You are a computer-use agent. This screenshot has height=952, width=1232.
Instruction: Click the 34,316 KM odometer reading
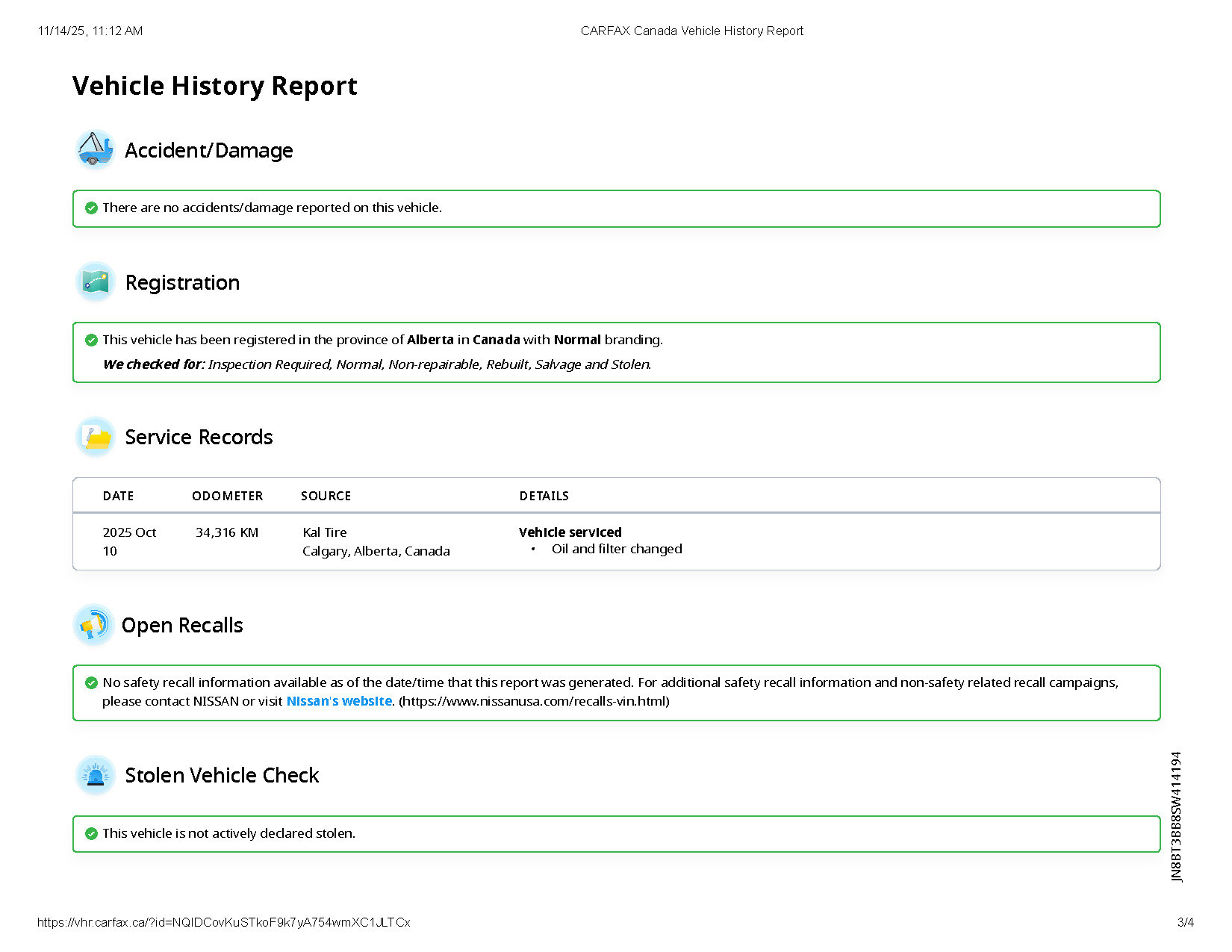[227, 532]
